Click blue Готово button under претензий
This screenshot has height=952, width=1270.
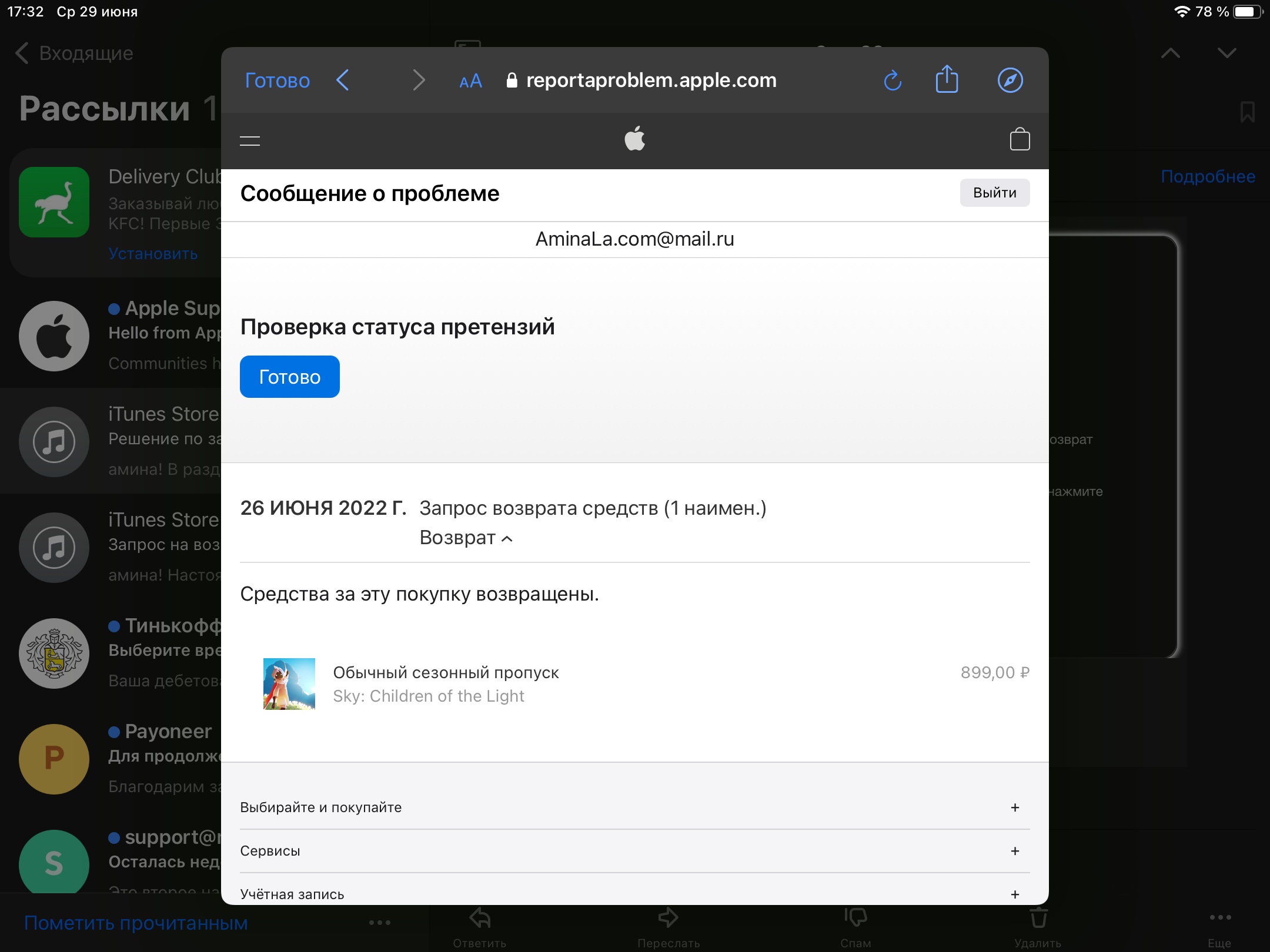[x=289, y=377]
